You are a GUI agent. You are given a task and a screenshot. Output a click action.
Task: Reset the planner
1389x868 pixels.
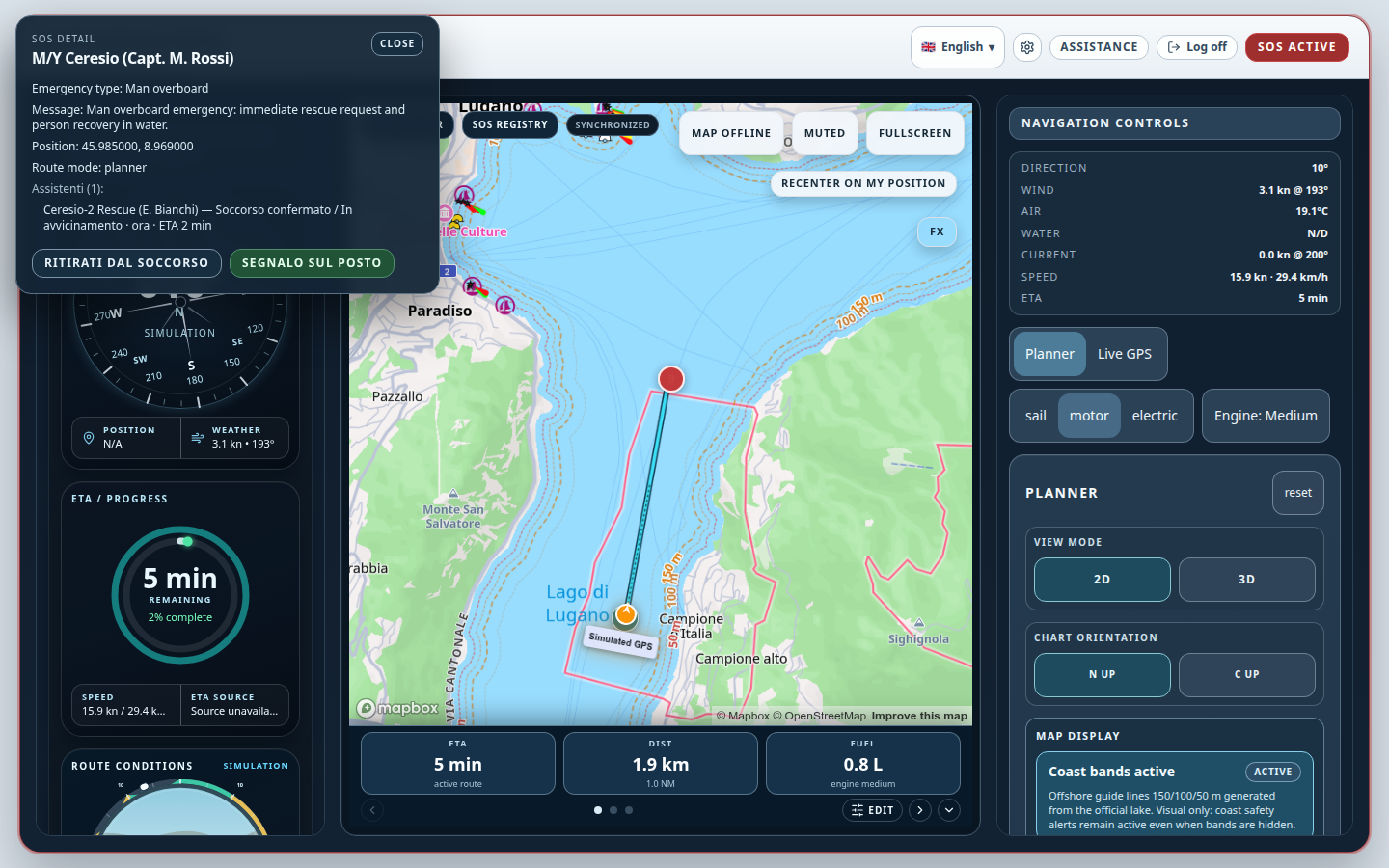[1297, 493]
